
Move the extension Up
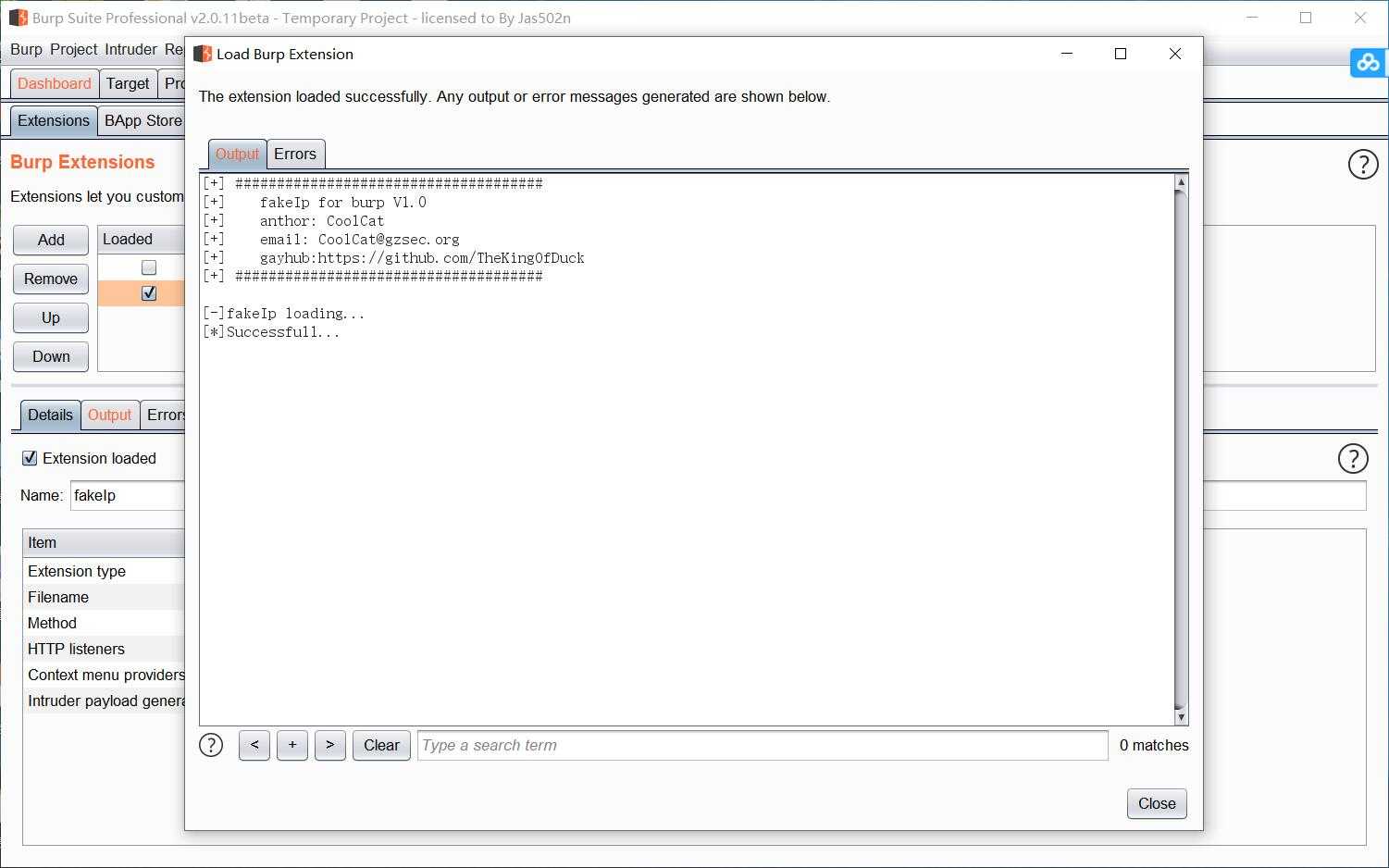[51, 317]
